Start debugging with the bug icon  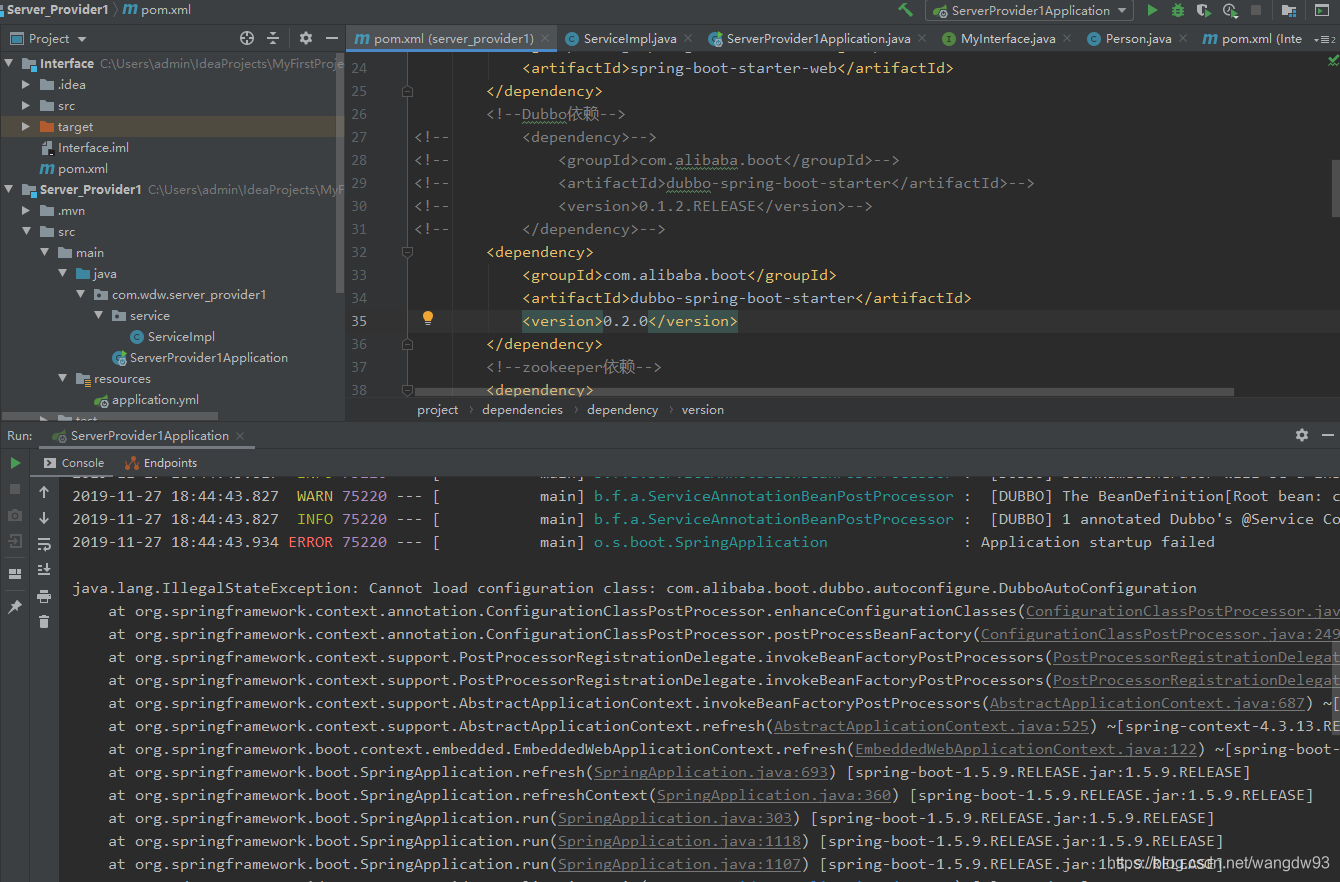1178,10
